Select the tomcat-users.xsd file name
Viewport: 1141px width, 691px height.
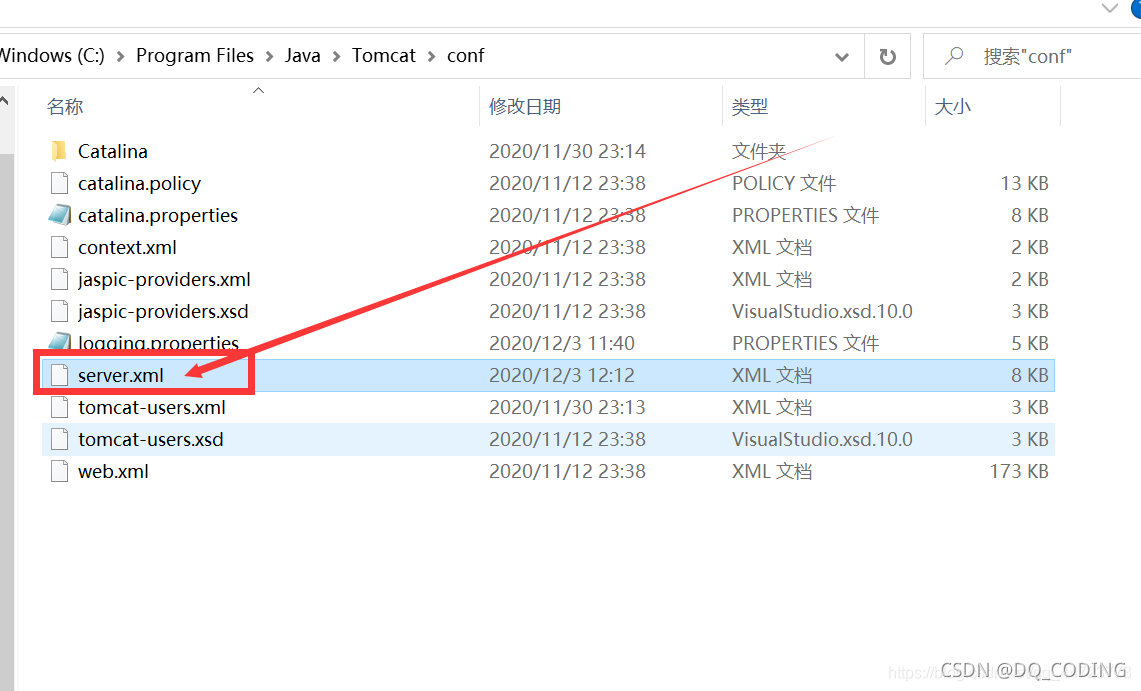point(151,439)
